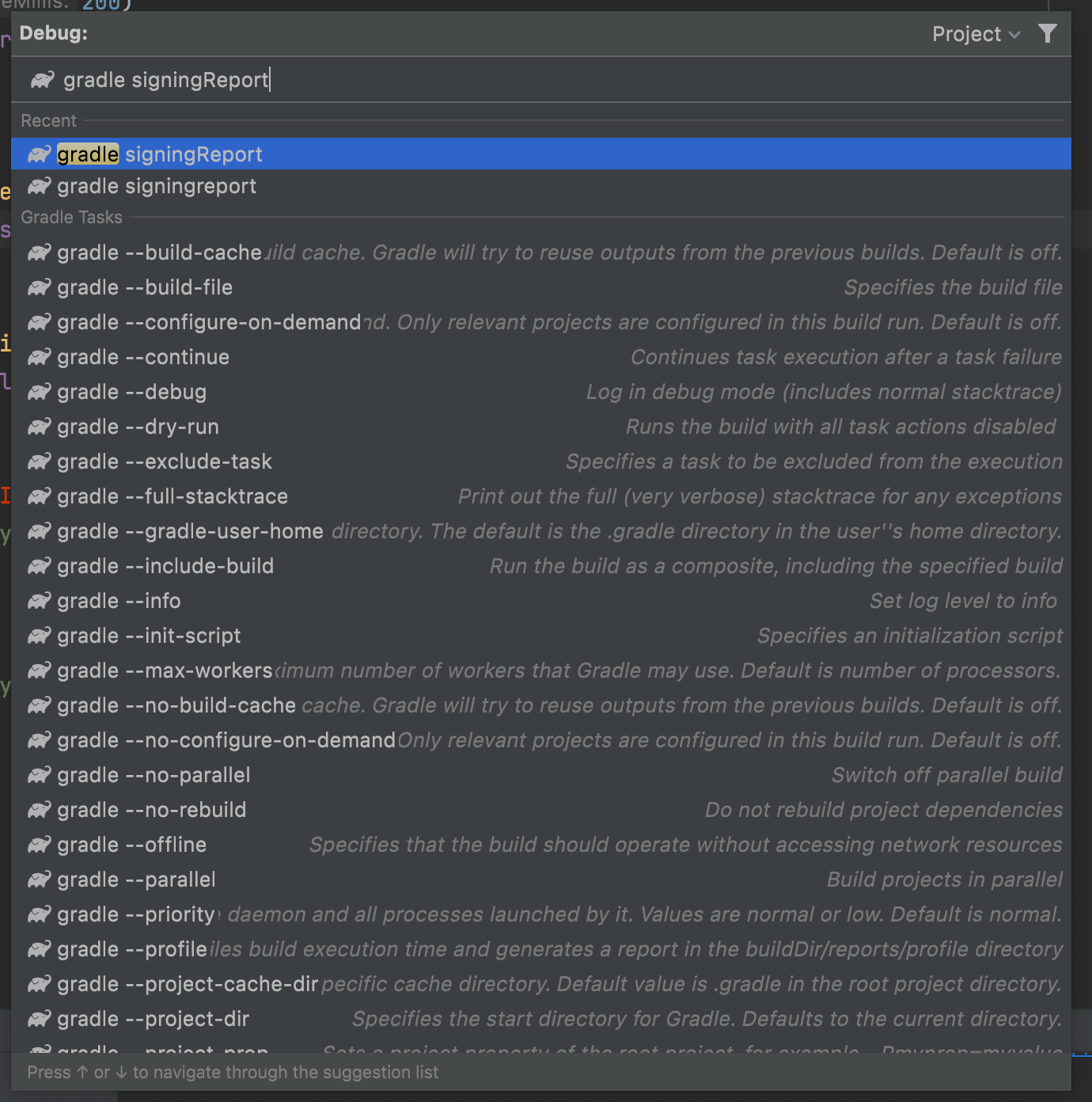Click Gradle icon next to --no-rebuild
Image resolution: width=1092 pixels, height=1102 pixels.
click(x=40, y=810)
